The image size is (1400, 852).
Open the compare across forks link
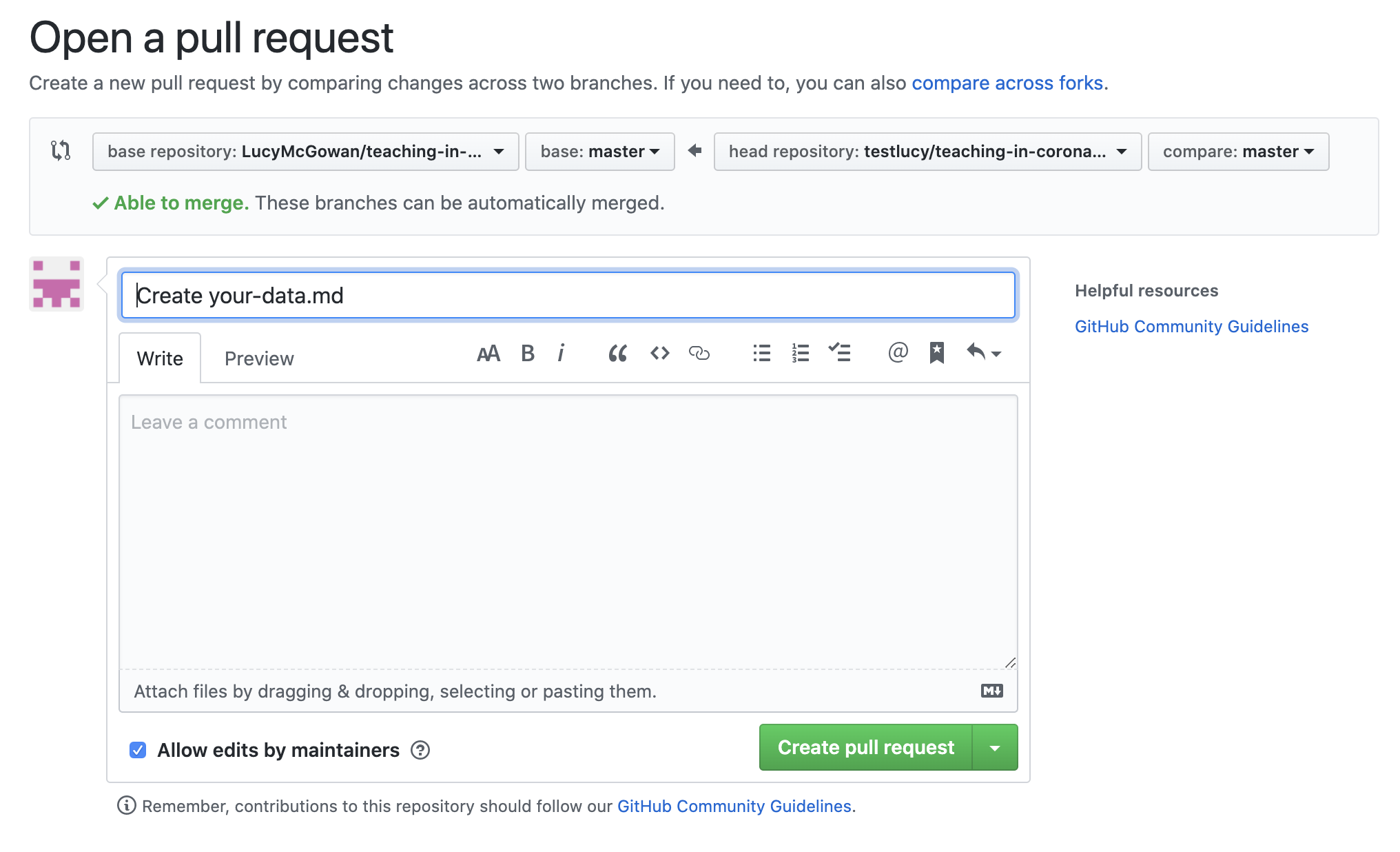[x=1007, y=83]
